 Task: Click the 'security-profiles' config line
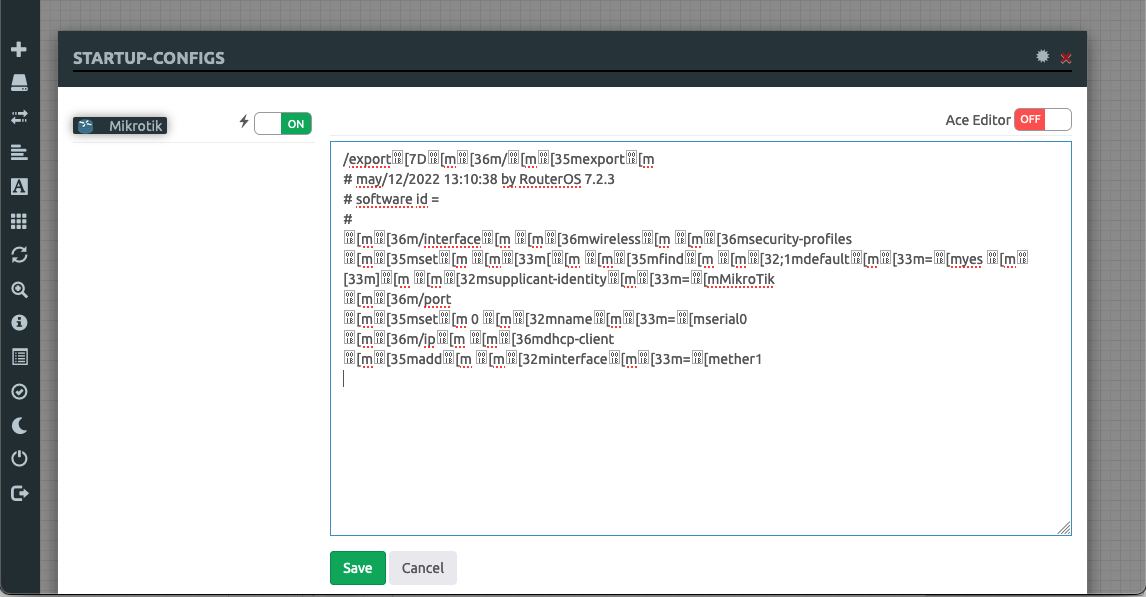click(598, 239)
